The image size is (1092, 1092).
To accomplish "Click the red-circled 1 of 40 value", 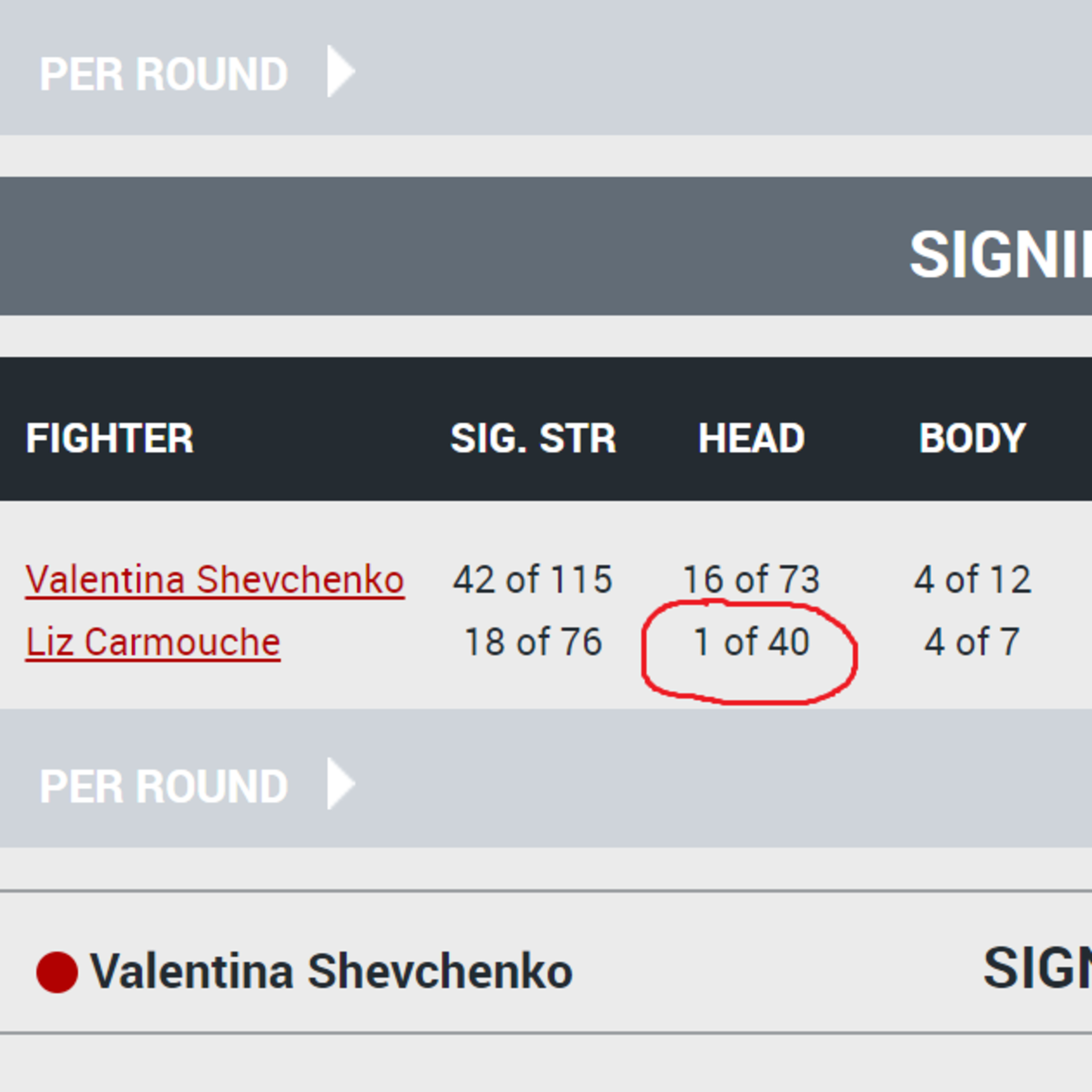I will pos(751,642).
